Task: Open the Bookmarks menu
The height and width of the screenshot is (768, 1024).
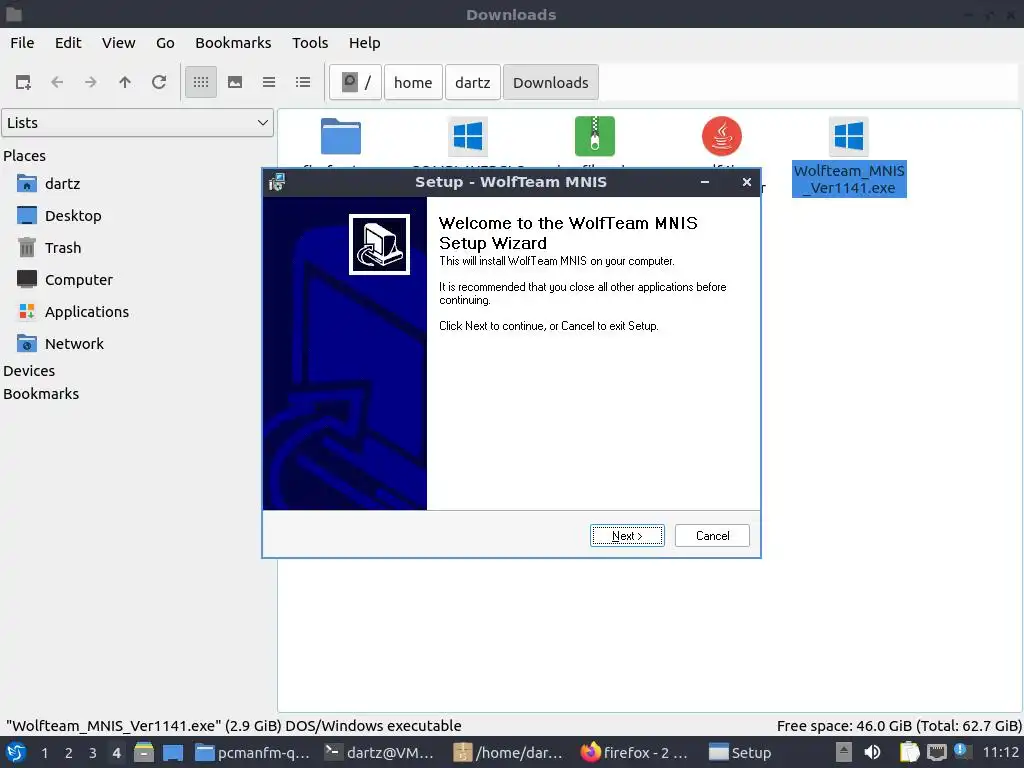Action: point(233,43)
